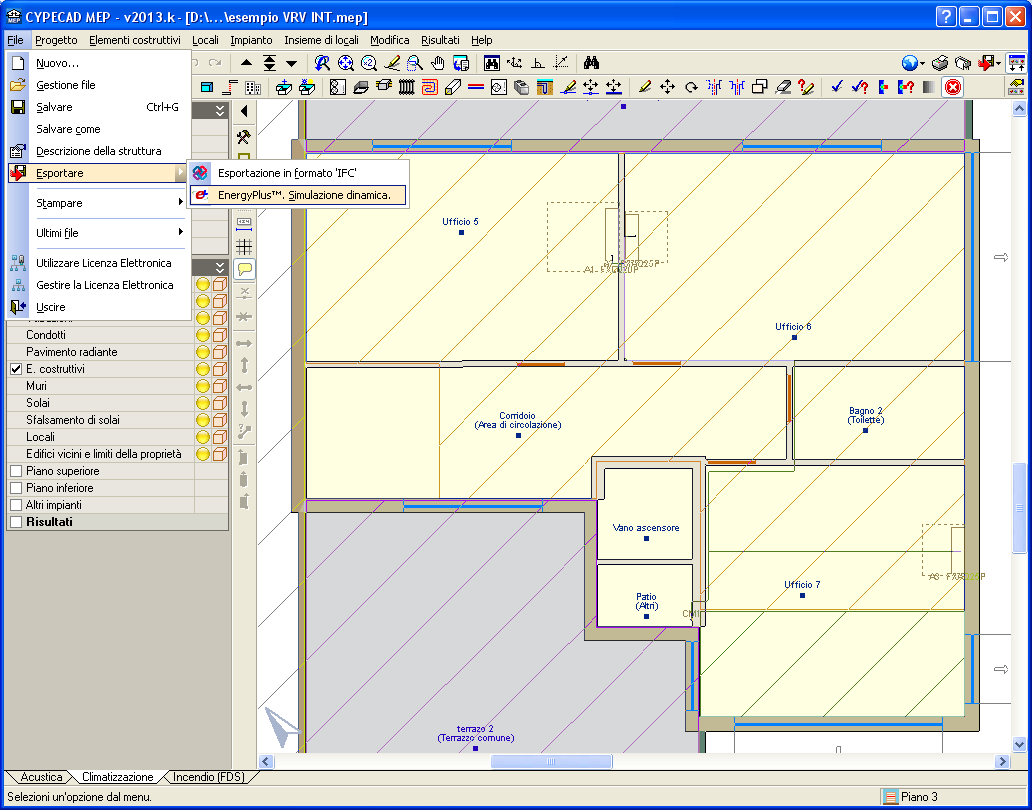Screen dimensions: 1032x810
Task: Switch to the Incendio (FDS) tab
Action: point(209,777)
